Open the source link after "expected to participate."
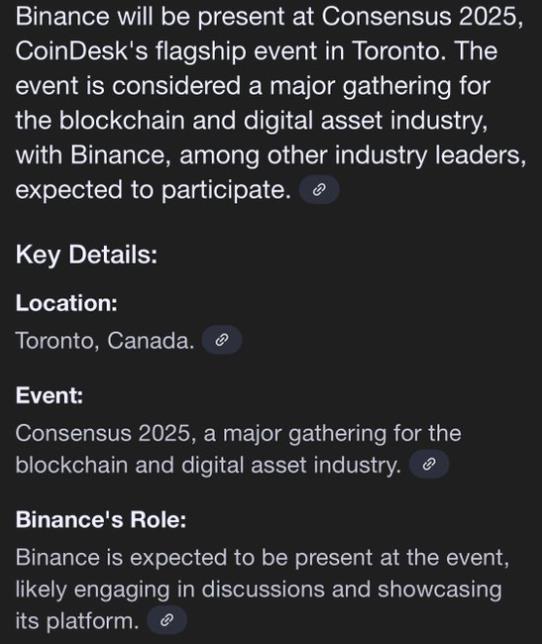 [319, 190]
